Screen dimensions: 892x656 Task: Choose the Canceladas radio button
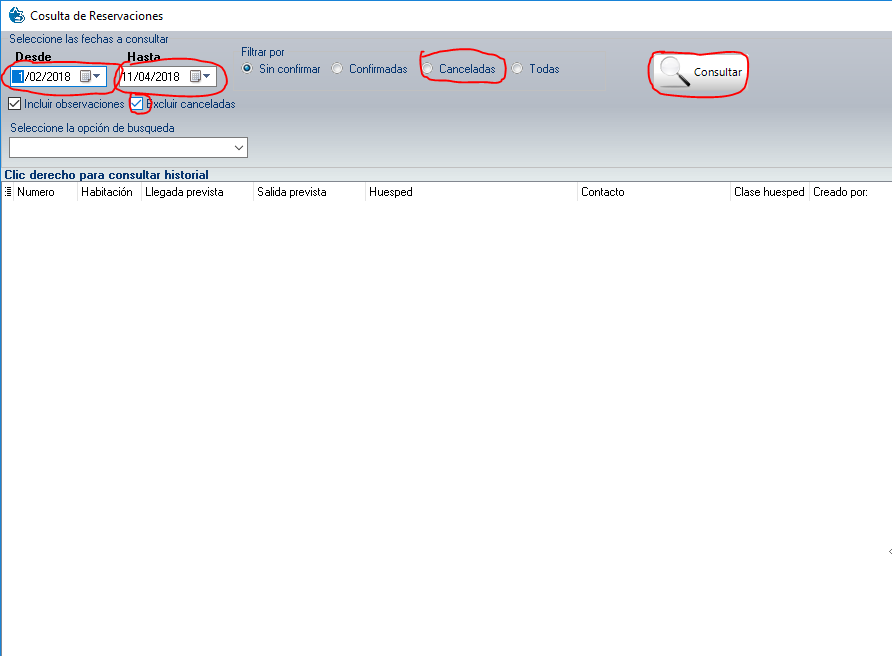(x=428, y=69)
